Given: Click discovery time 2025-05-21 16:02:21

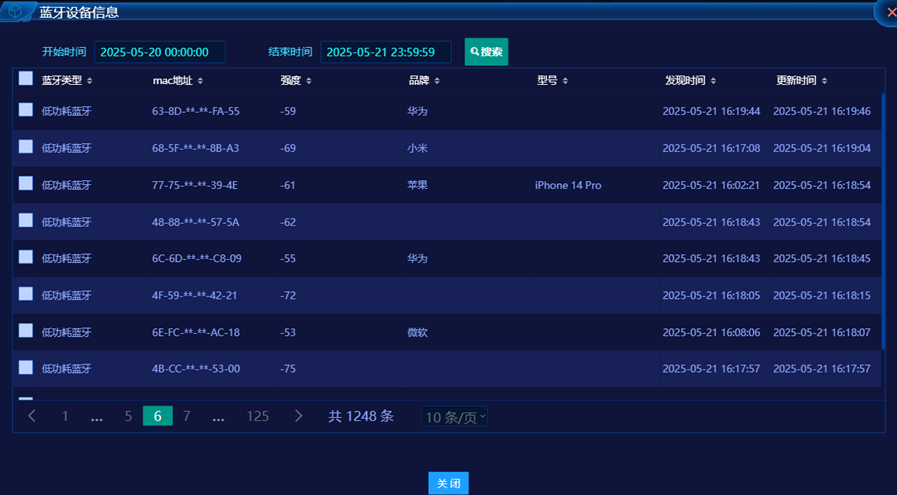Looking at the screenshot, I should [x=711, y=185].
